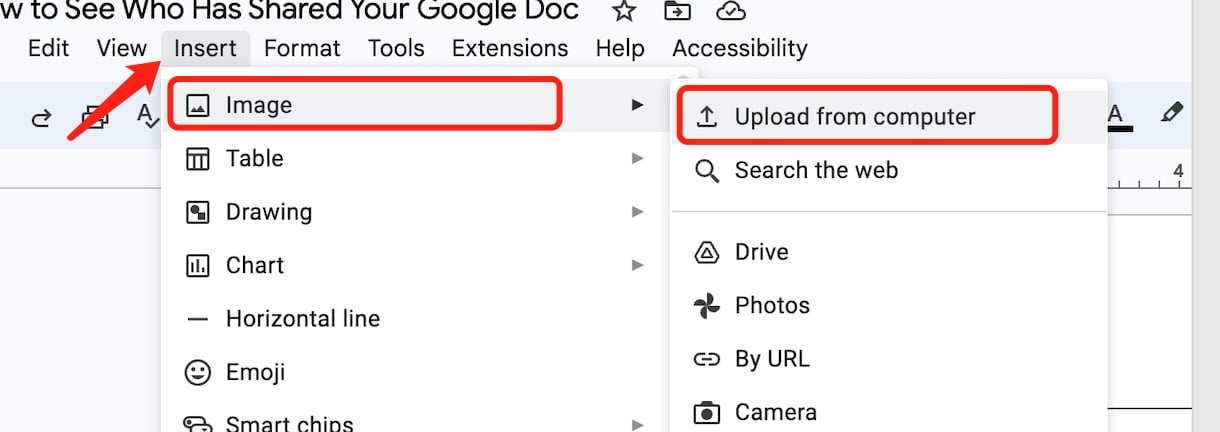Image resolution: width=1220 pixels, height=432 pixels.
Task: Choose Photos as image source
Action: pos(889,305)
